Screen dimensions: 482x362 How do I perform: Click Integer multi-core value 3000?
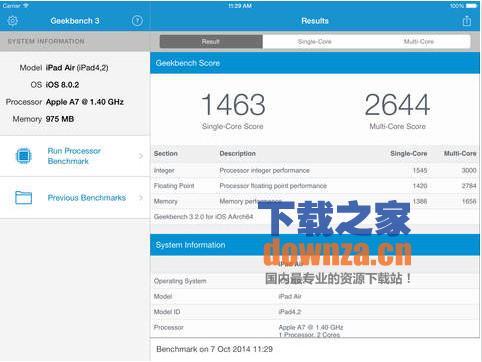click(x=469, y=170)
